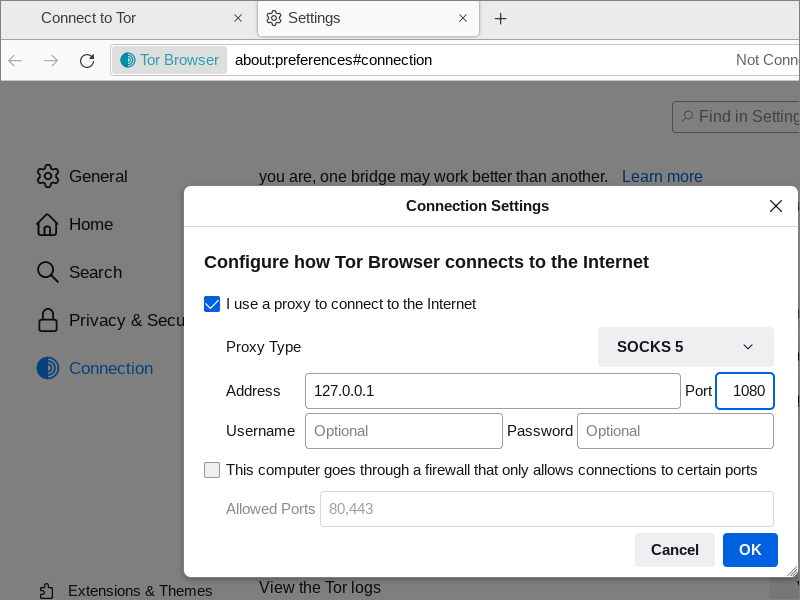Cancel the Connection Settings dialog
The height and width of the screenshot is (600, 800).
[674, 550]
